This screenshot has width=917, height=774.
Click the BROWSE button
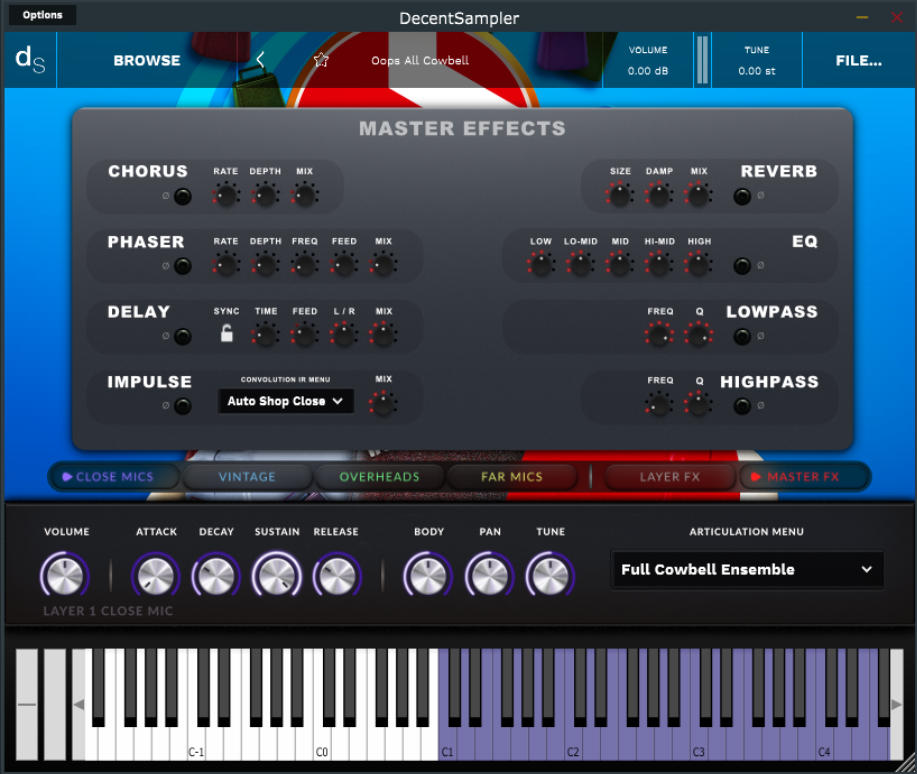(x=146, y=60)
